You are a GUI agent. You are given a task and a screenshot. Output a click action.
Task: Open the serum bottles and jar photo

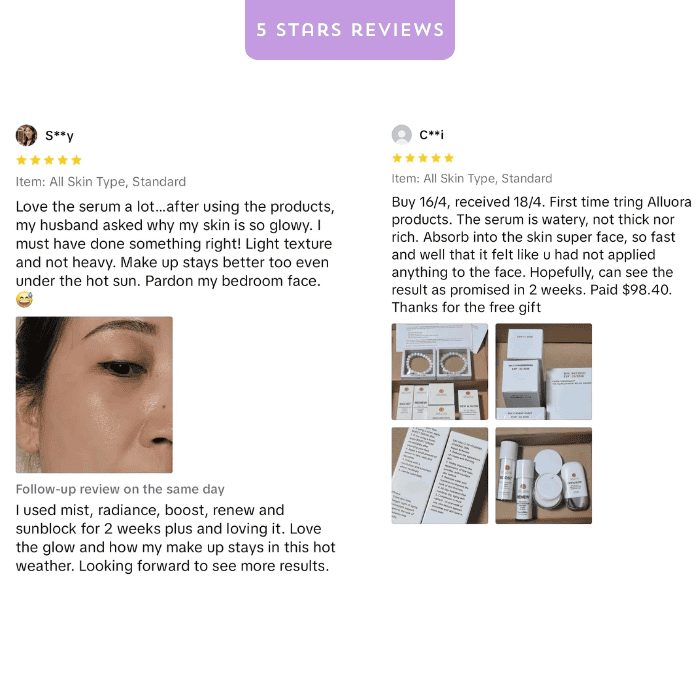tap(544, 475)
